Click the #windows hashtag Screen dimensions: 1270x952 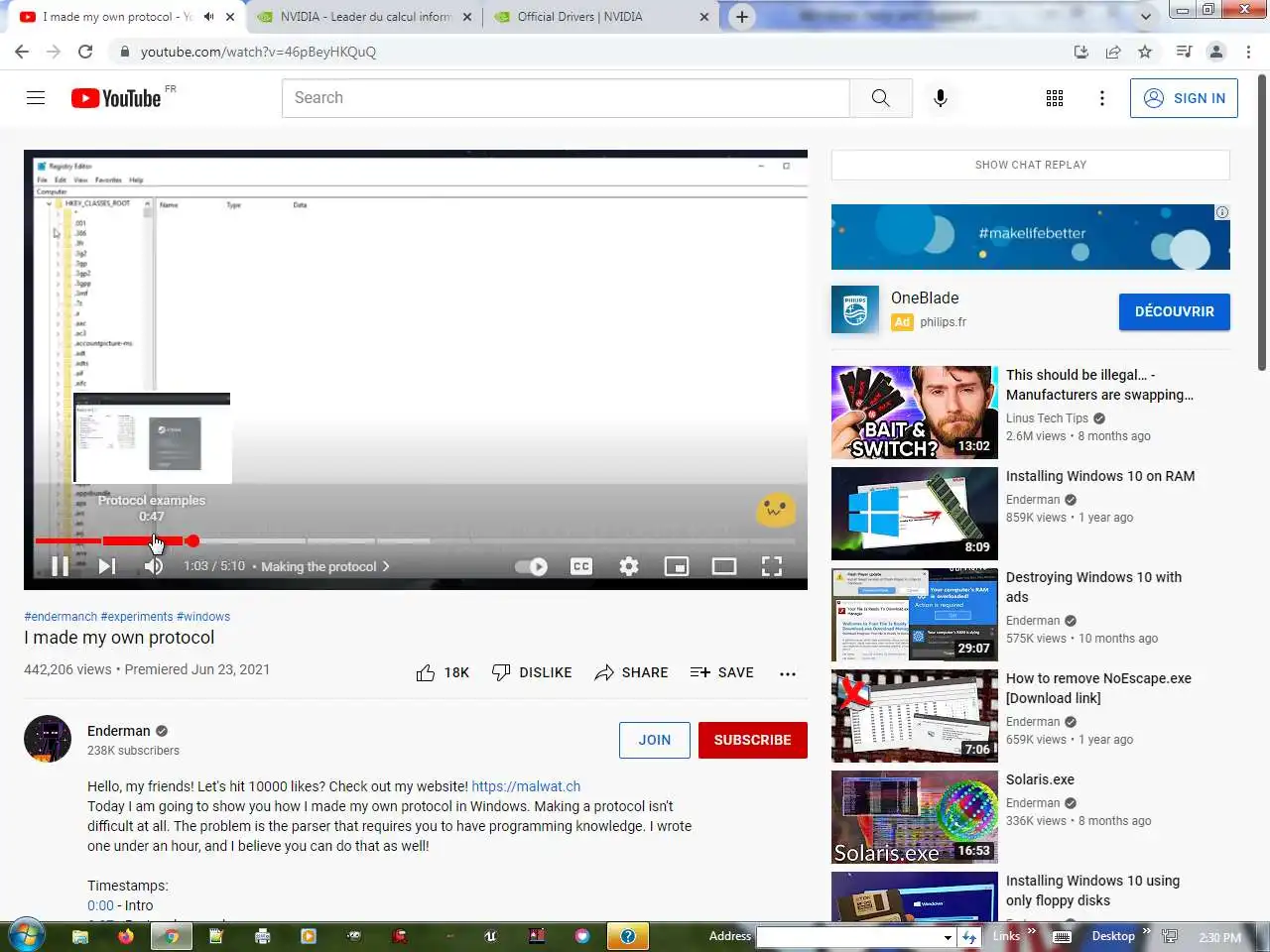pyautogui.click(x=203, y=617)
